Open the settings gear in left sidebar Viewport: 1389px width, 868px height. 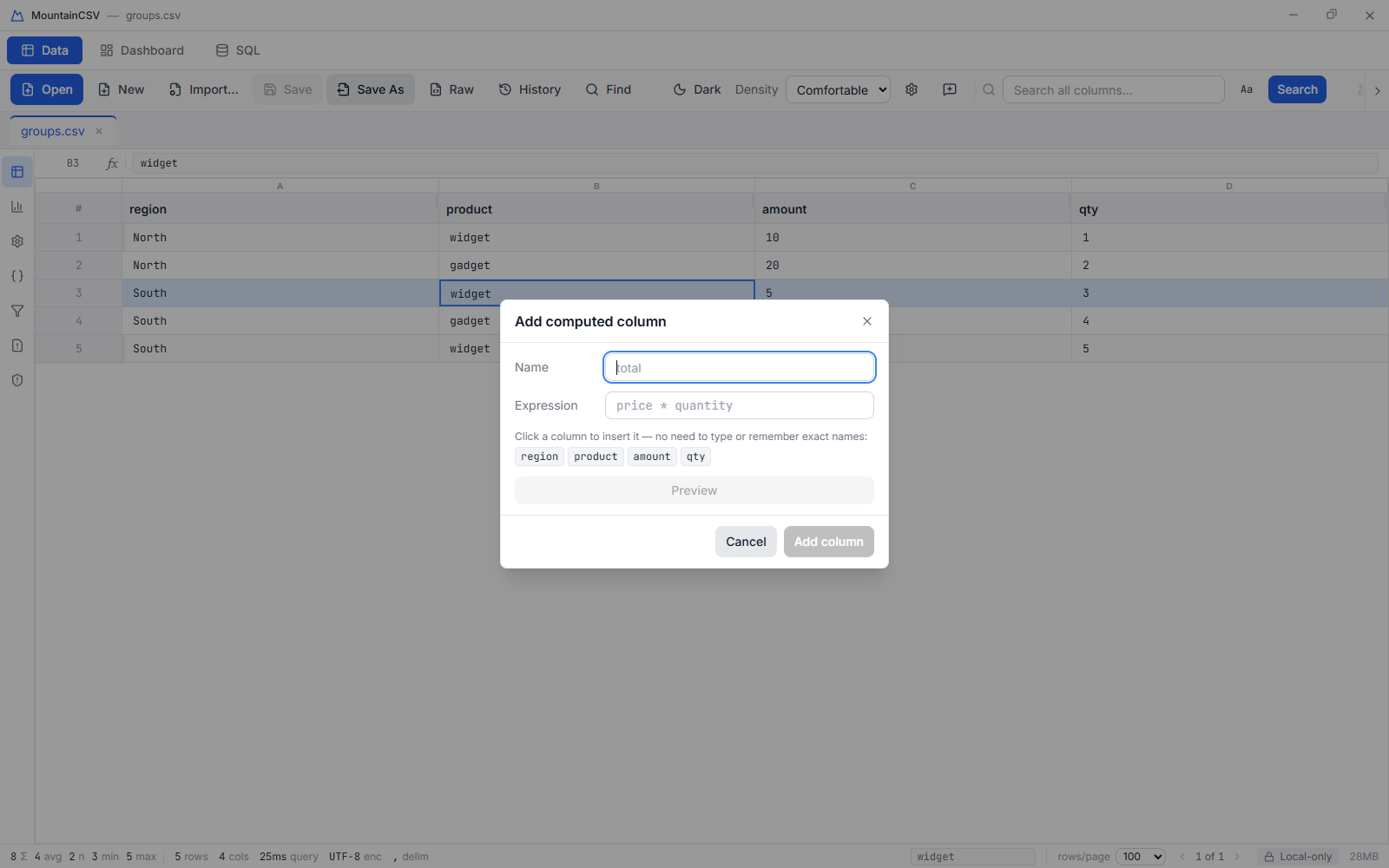tap(17, 241)
